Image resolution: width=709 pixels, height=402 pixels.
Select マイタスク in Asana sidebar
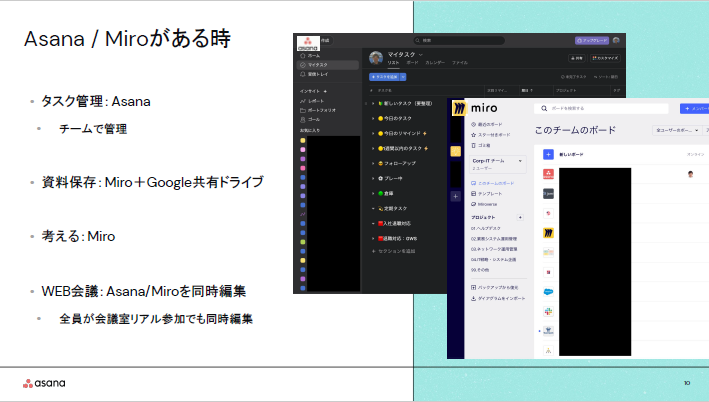[x=328, y=65]
